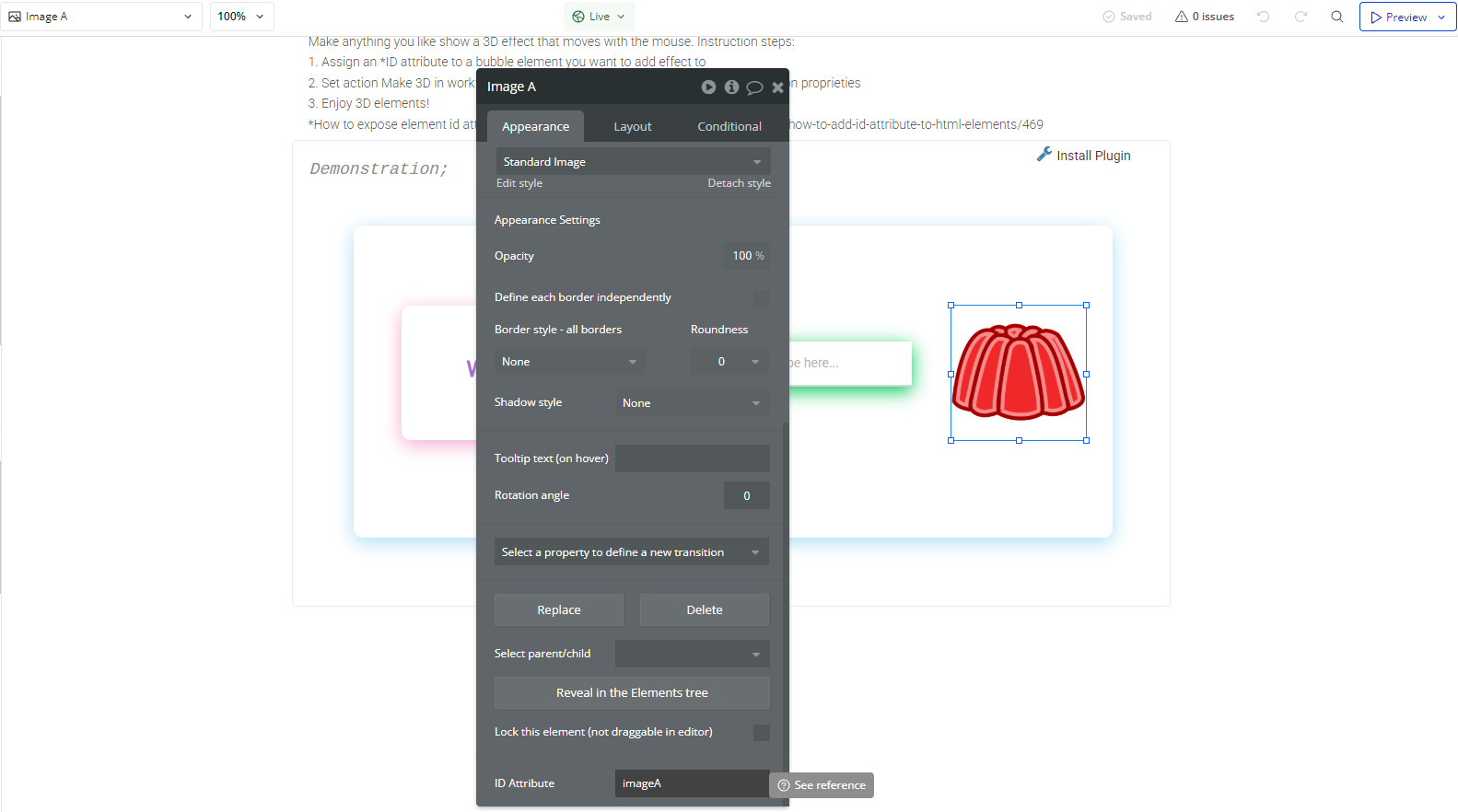Toggle Lock this element checkbox
This screenshot has width=1458, height=812.
click(x=762, y=732)
